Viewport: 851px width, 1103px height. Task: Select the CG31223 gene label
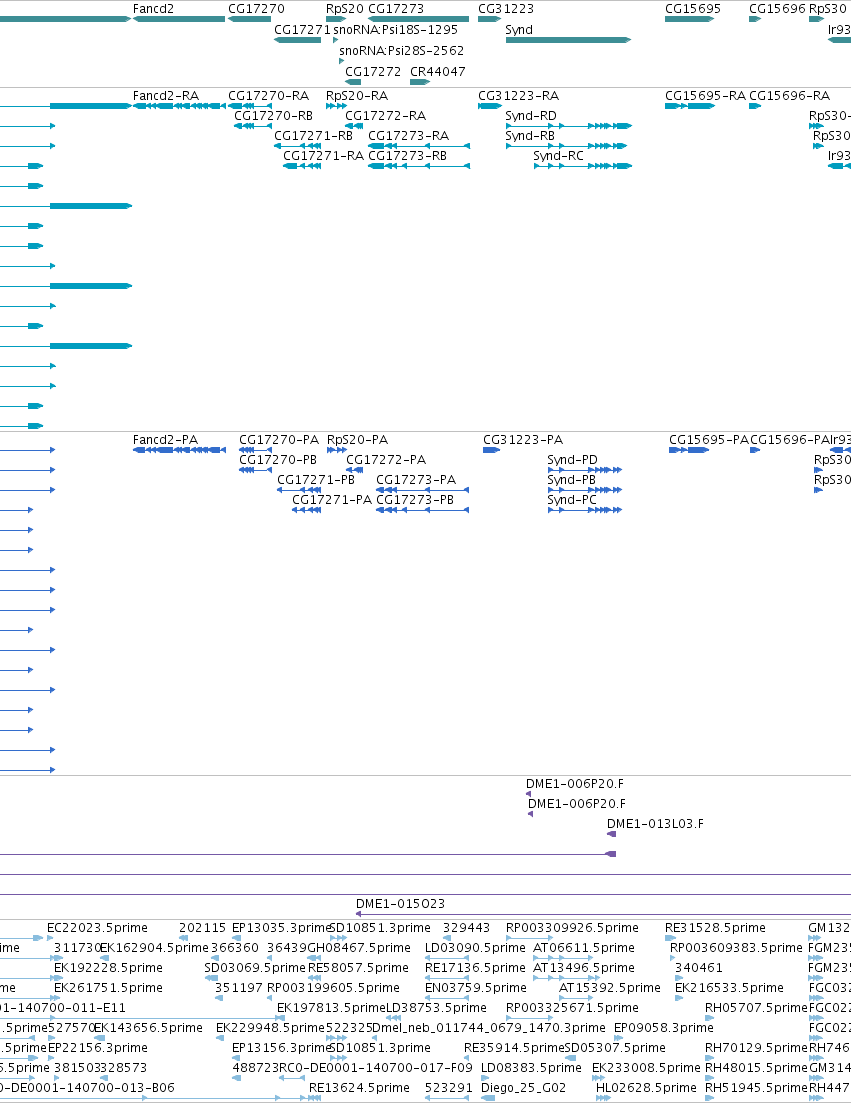[x=506, y=9]
